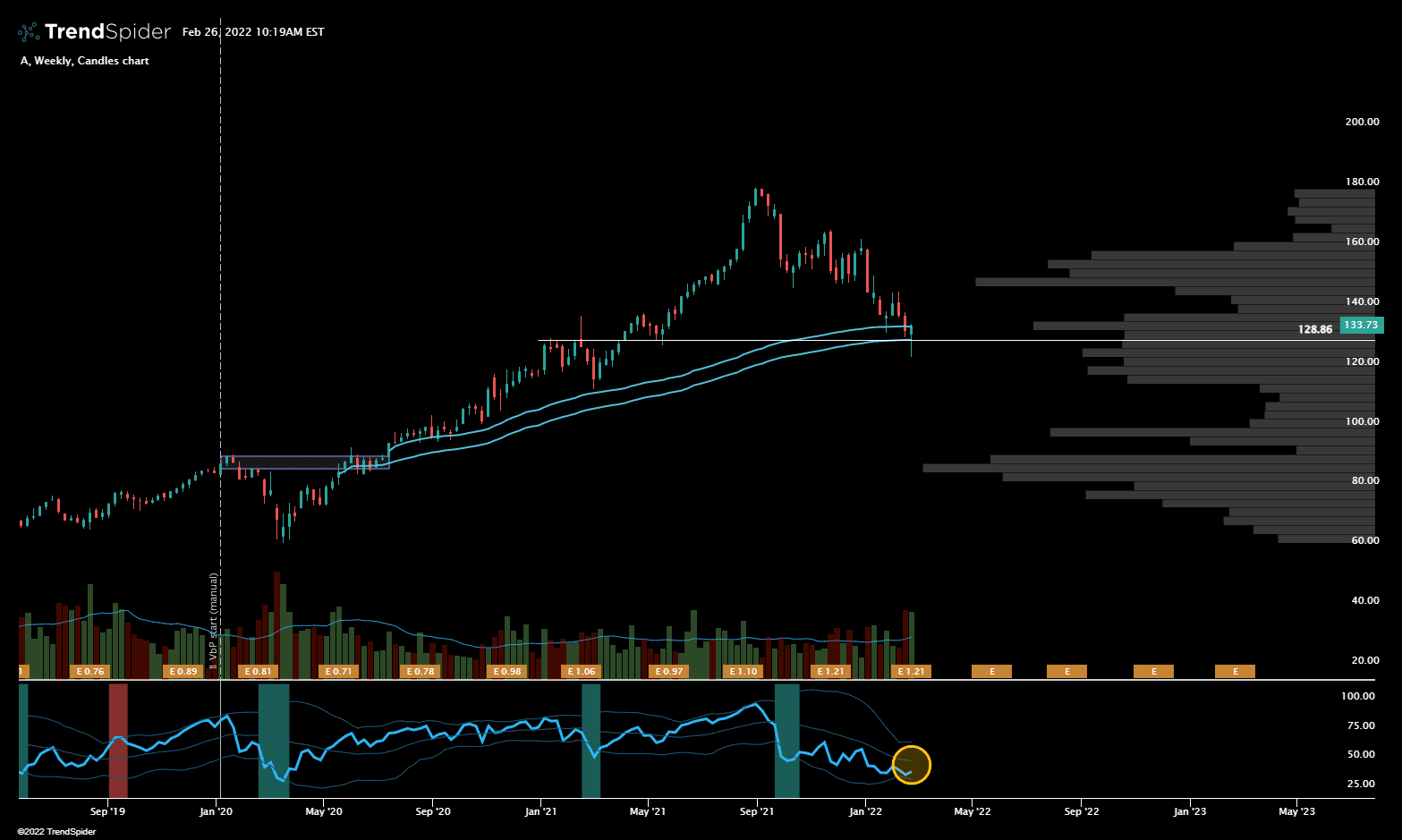This screenshot has height=840, width=1402.
Task: Click the E 0.89 earnings badge
Action: pos(185,671)
